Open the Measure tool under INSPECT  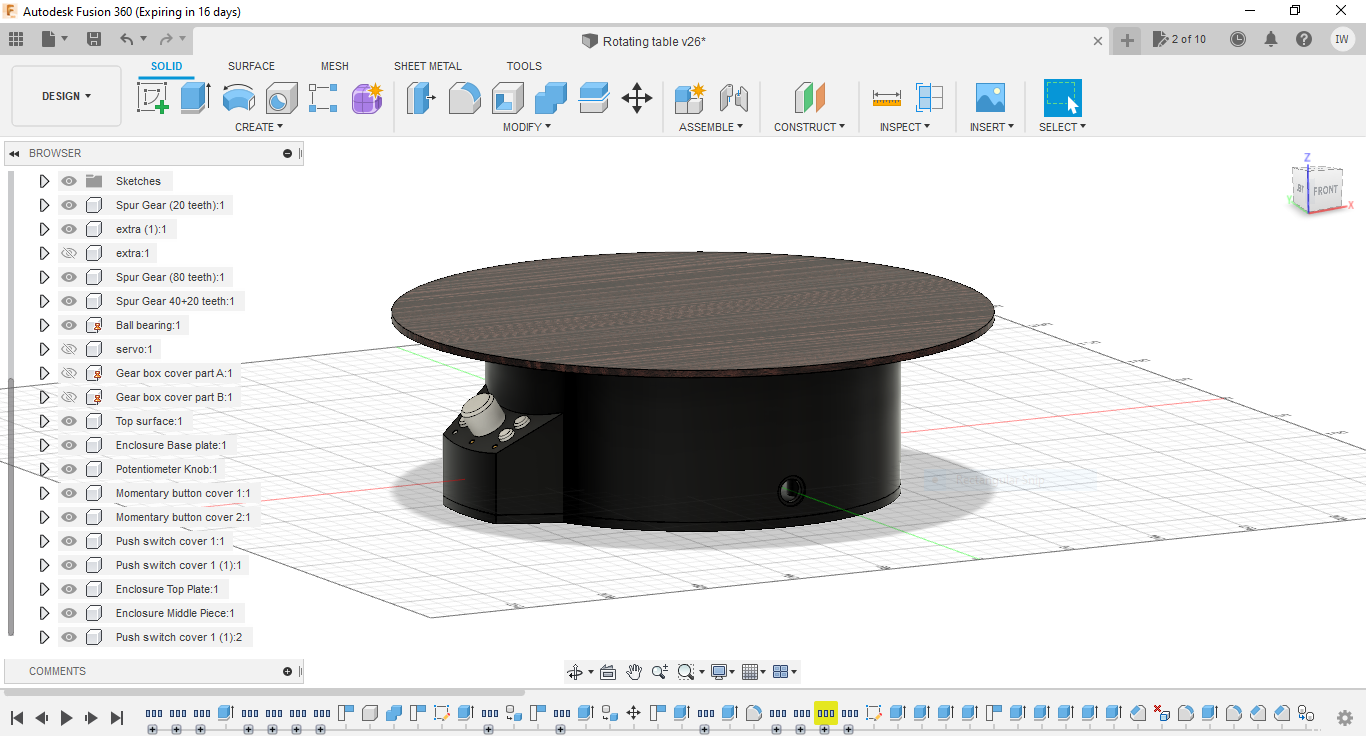(x=886, y=97)
